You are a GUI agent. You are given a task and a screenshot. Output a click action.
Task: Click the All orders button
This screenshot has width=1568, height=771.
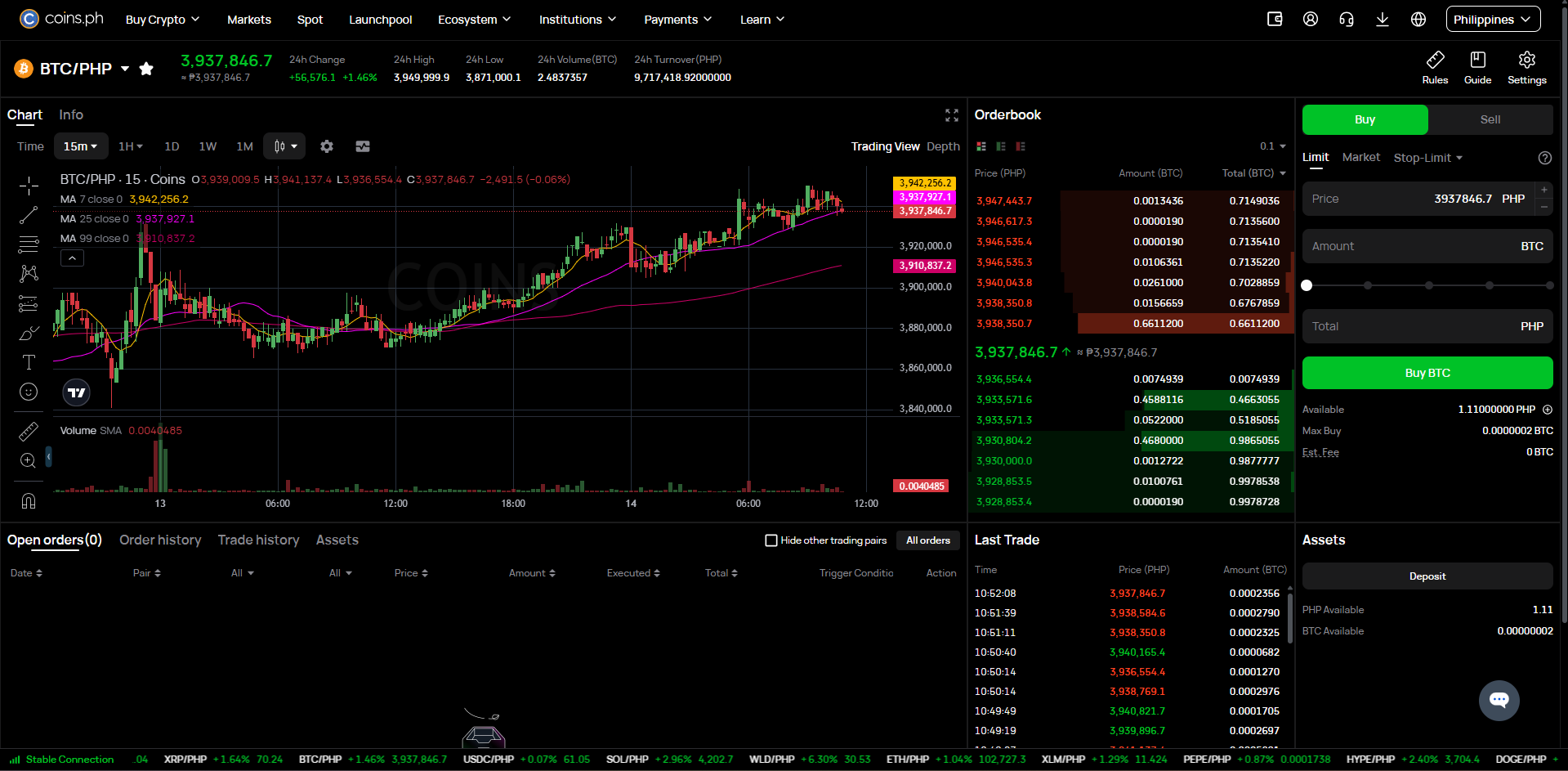coord(927,540)
